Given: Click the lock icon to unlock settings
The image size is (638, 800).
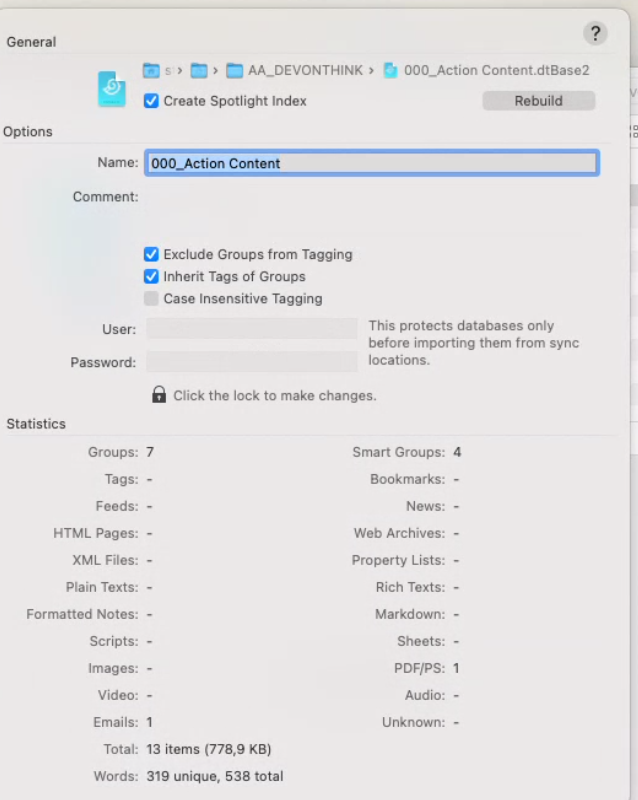Looking at the screenshot, I should coord(158,395).
